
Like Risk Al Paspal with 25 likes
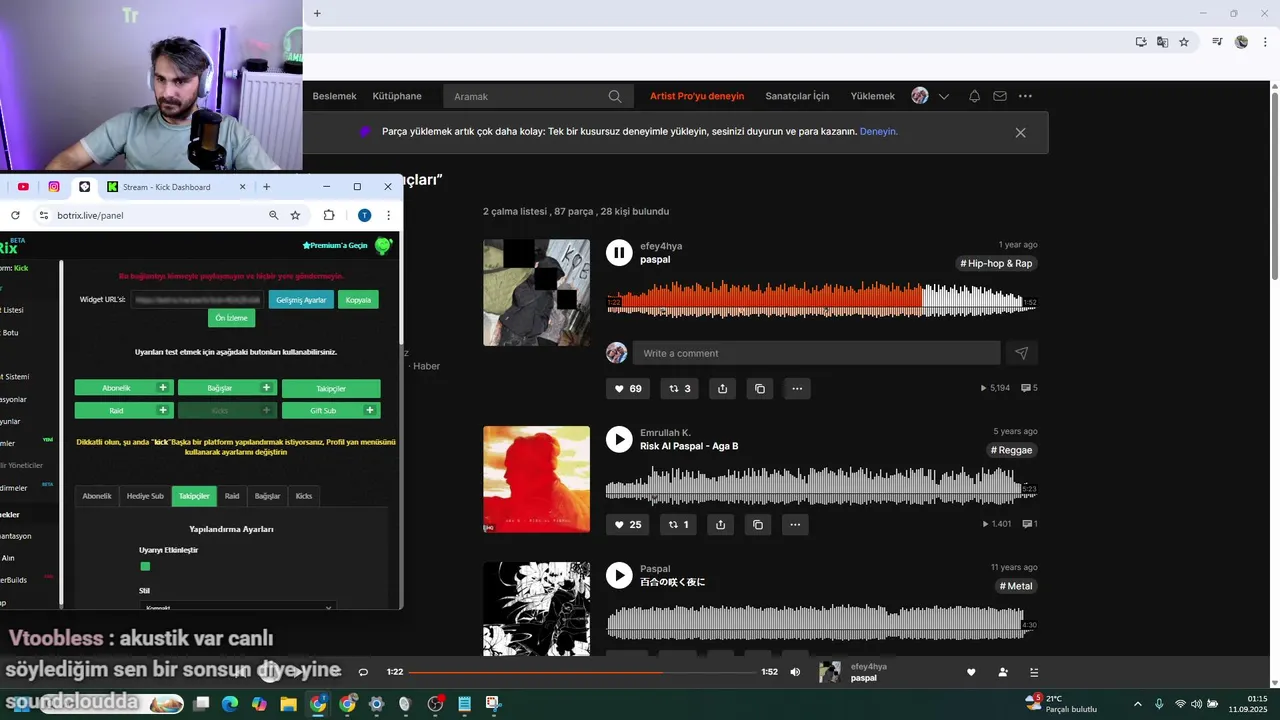tap(628, 524)
